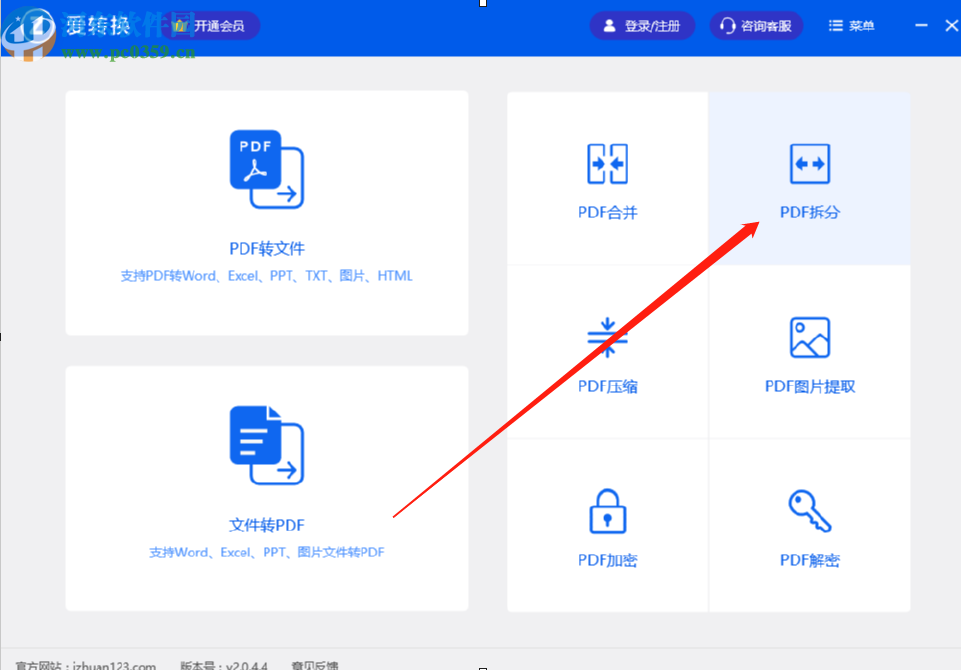
Task: Open the 意见反馈 feedback link
Action: (x=318, y=663)
